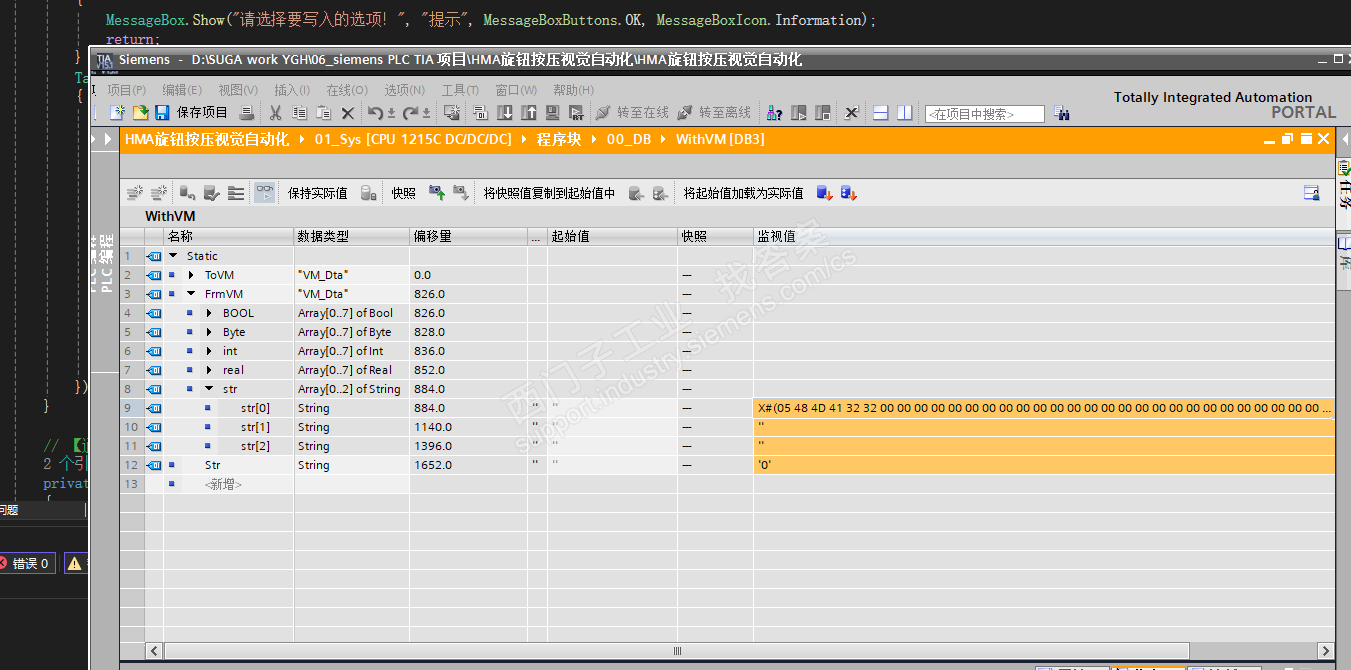Screen dimensions: 1351x670
Task: Open the 插入(I) menu
Action: [292, 90]
